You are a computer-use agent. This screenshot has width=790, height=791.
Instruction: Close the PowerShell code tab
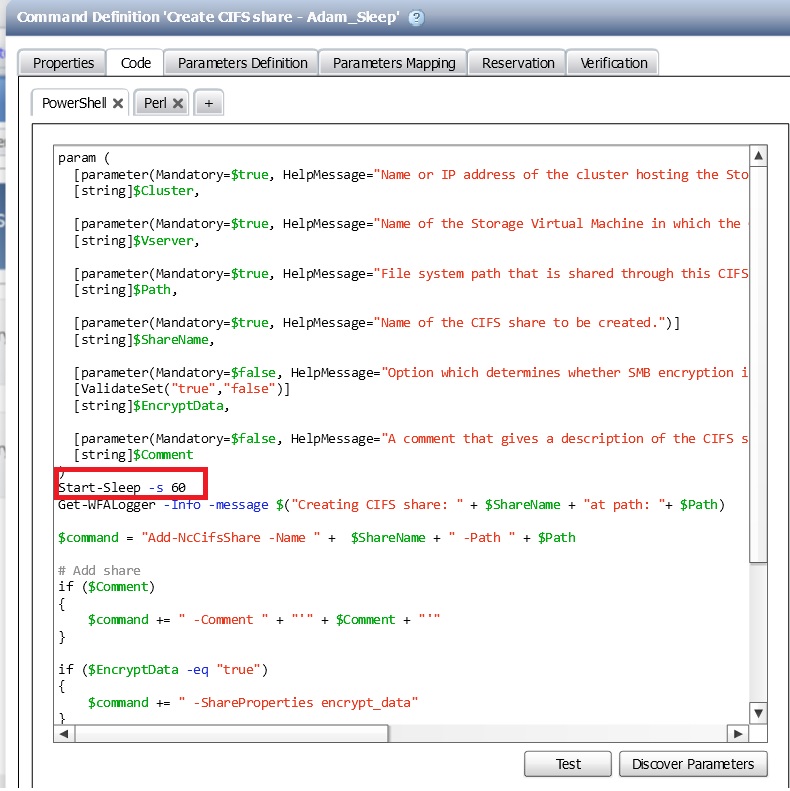tap(118, 103)
